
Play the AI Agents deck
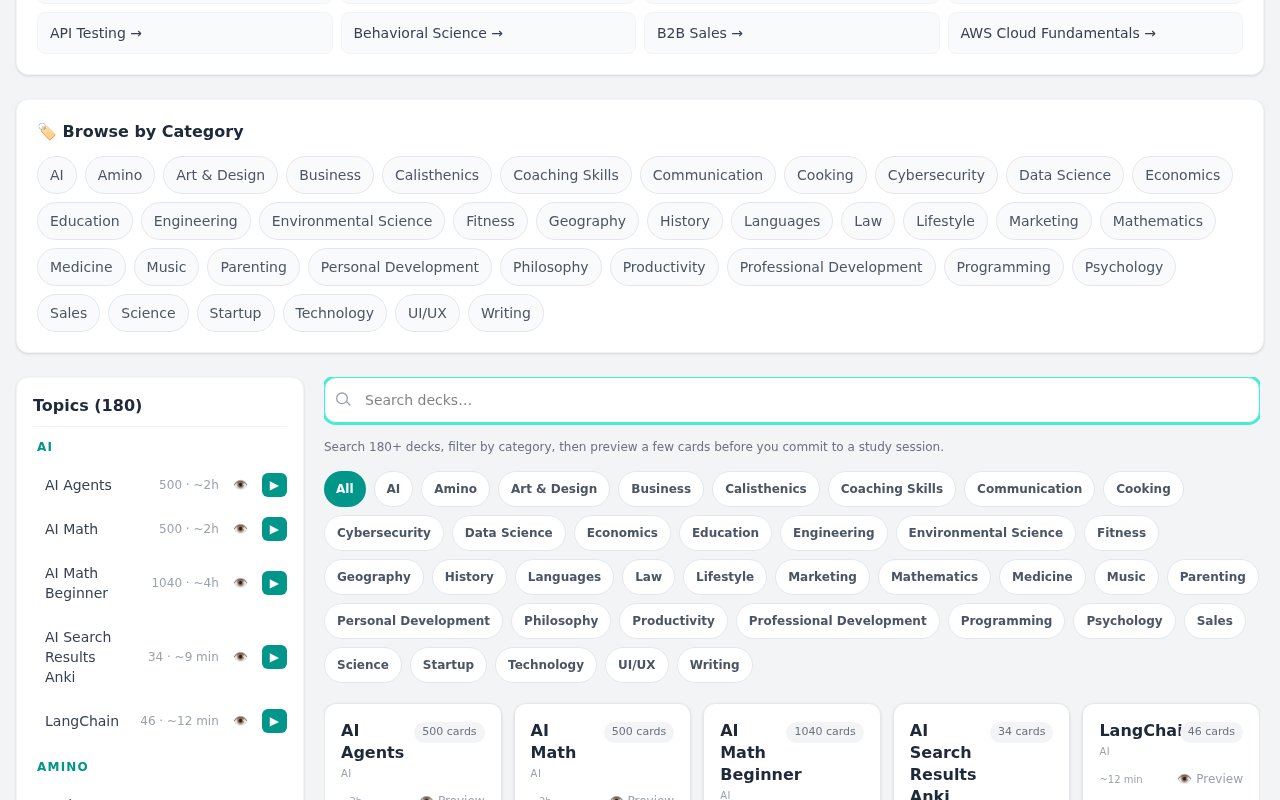(274, 485)
